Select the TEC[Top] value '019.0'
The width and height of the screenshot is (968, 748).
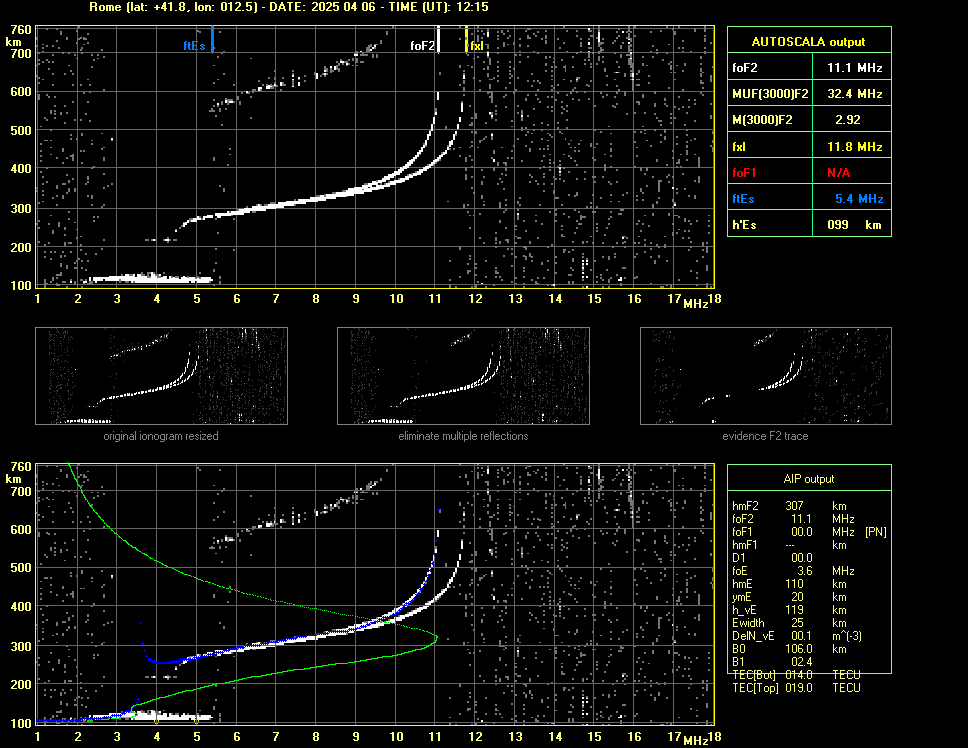coord(799,688)
